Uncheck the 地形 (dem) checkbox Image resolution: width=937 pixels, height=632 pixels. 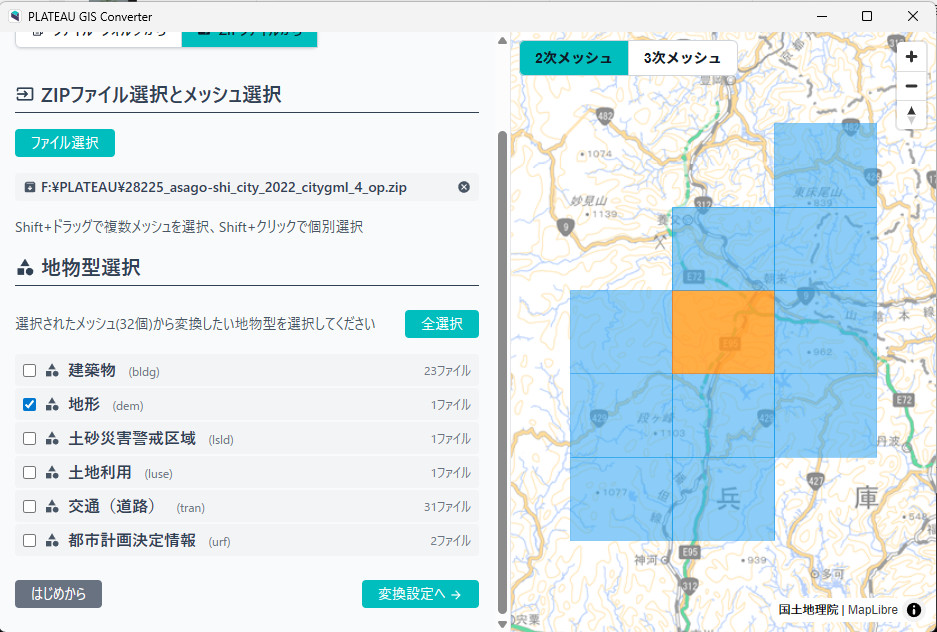pyautogui.click(x=30, y=405)
